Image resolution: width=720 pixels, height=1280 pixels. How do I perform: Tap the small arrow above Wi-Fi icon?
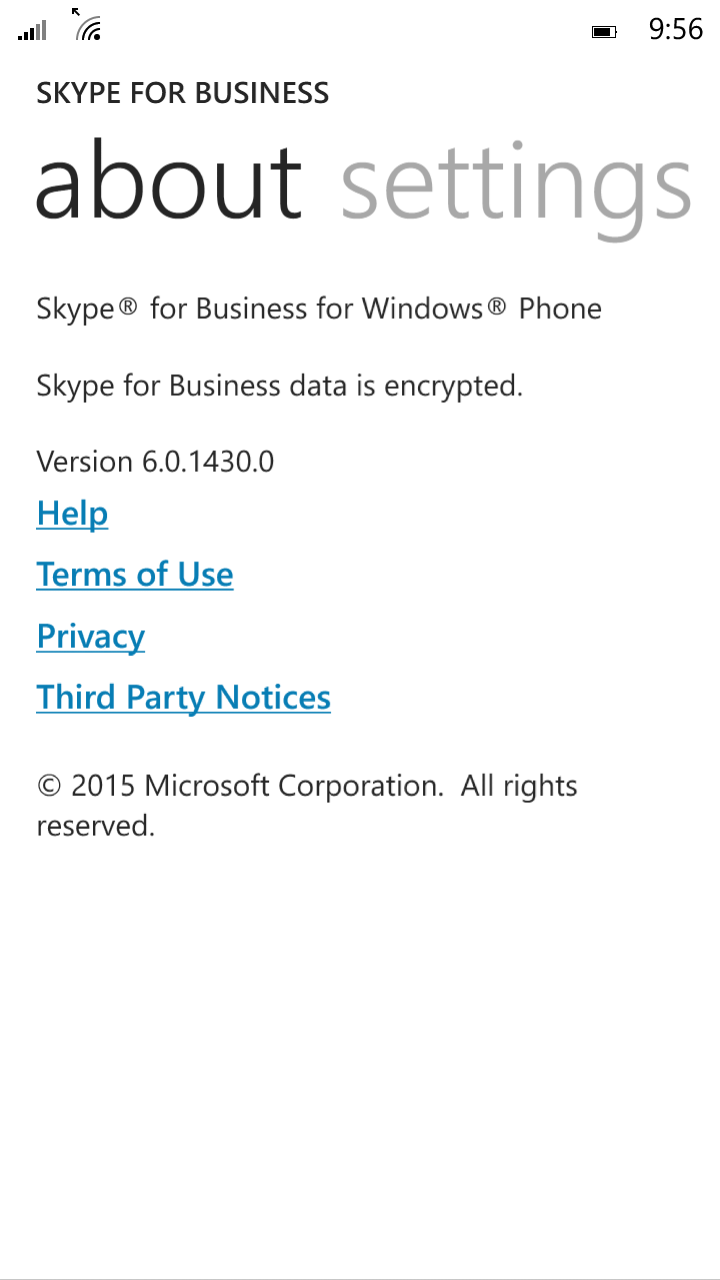[76, 13]
